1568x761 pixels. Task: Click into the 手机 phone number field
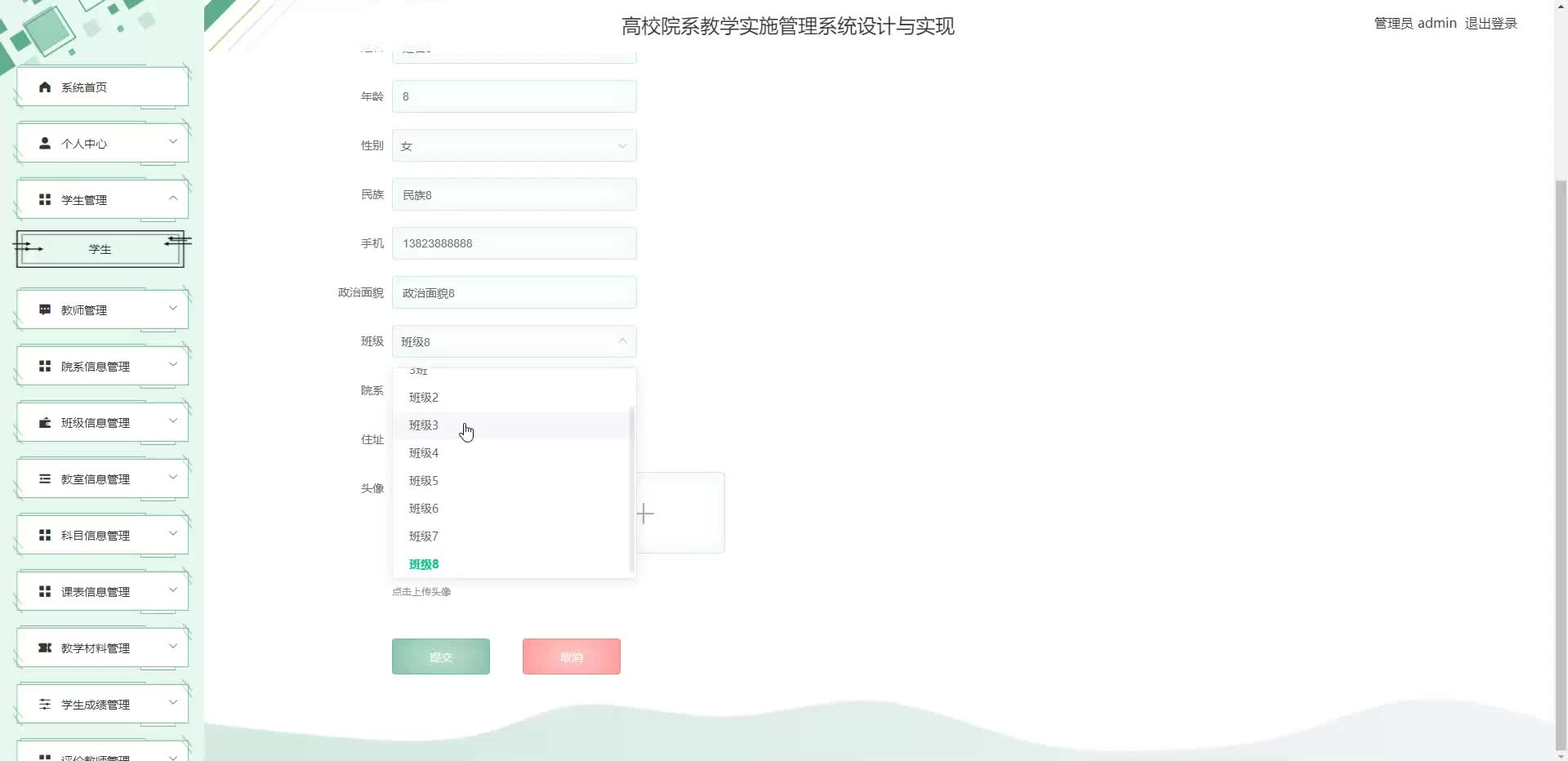coord(514,243)
